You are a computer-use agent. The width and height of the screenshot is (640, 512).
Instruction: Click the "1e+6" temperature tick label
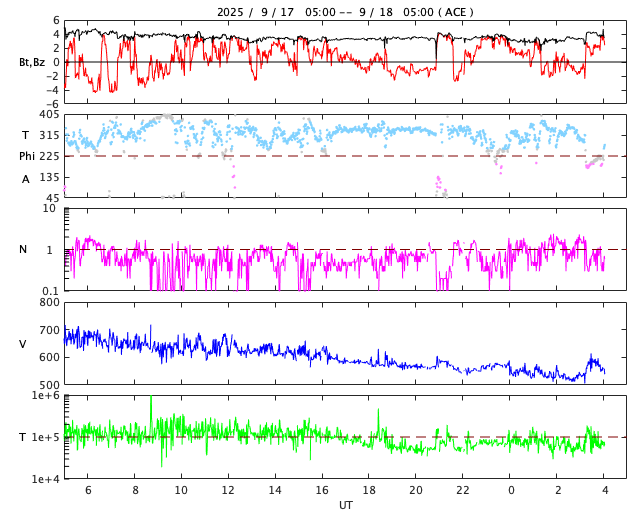pyautogui.click(x=45, y=396)
